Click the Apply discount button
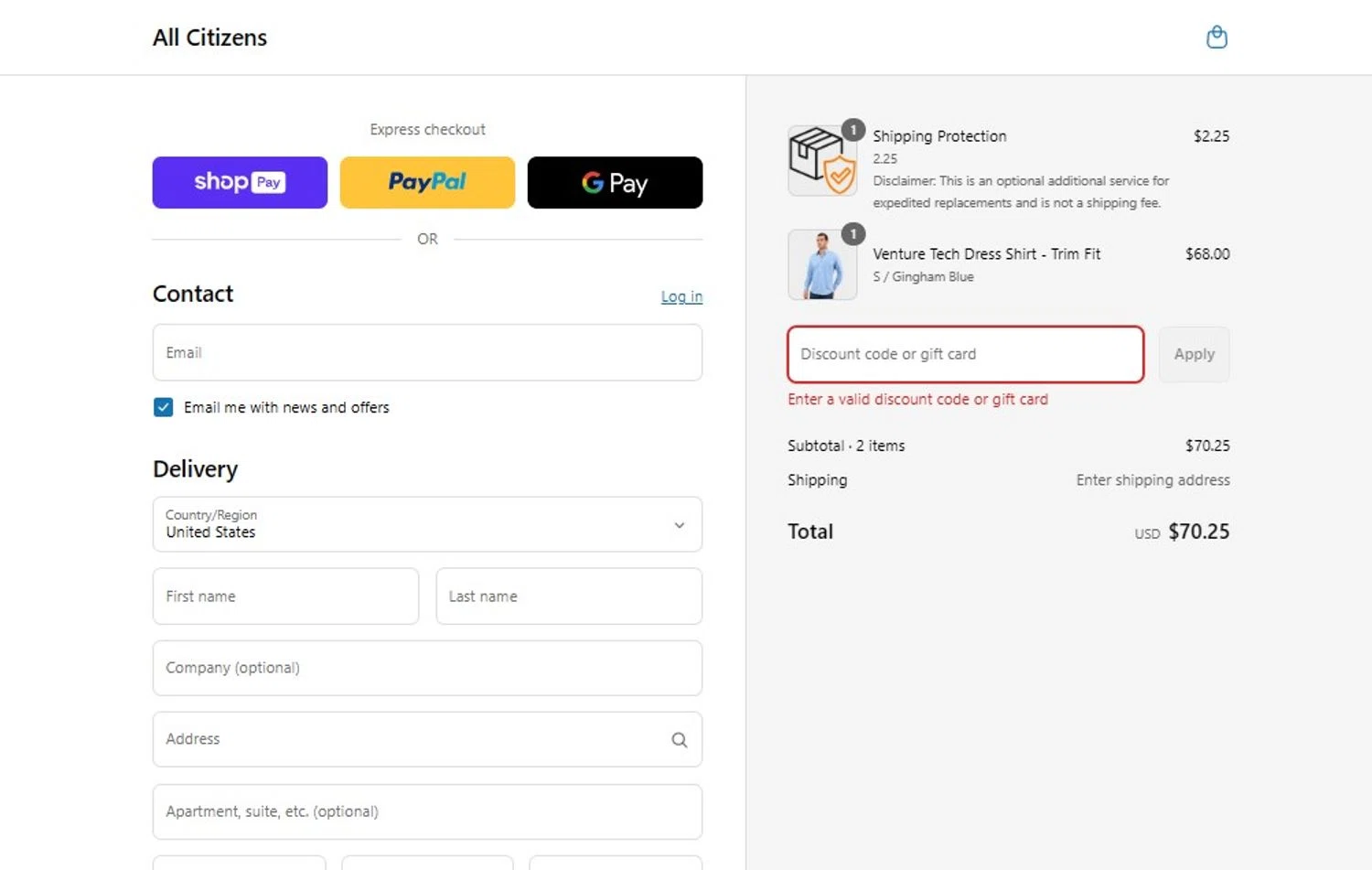This screenshot has height=870, width=1372. (1194, 354)
